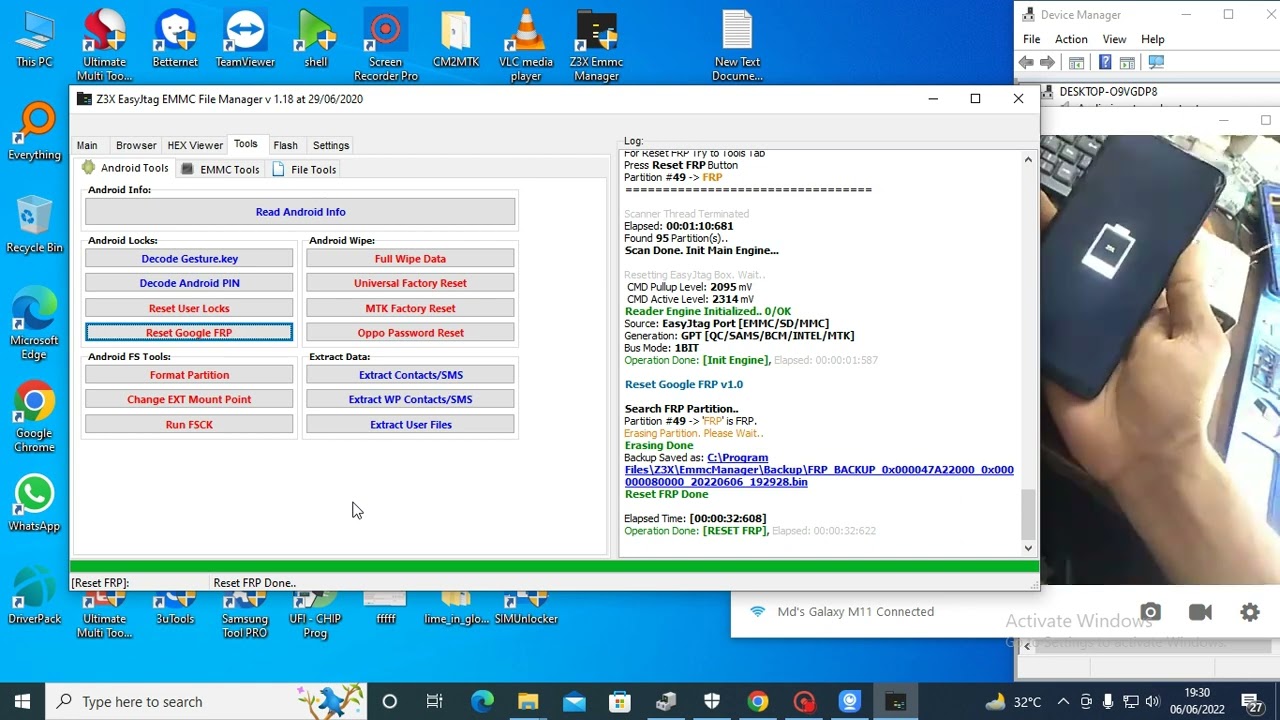The image size is (1280, 720).
Task: Click Forward arrow in Device Manager toolbar
Action: click(x=1047, y=62)
